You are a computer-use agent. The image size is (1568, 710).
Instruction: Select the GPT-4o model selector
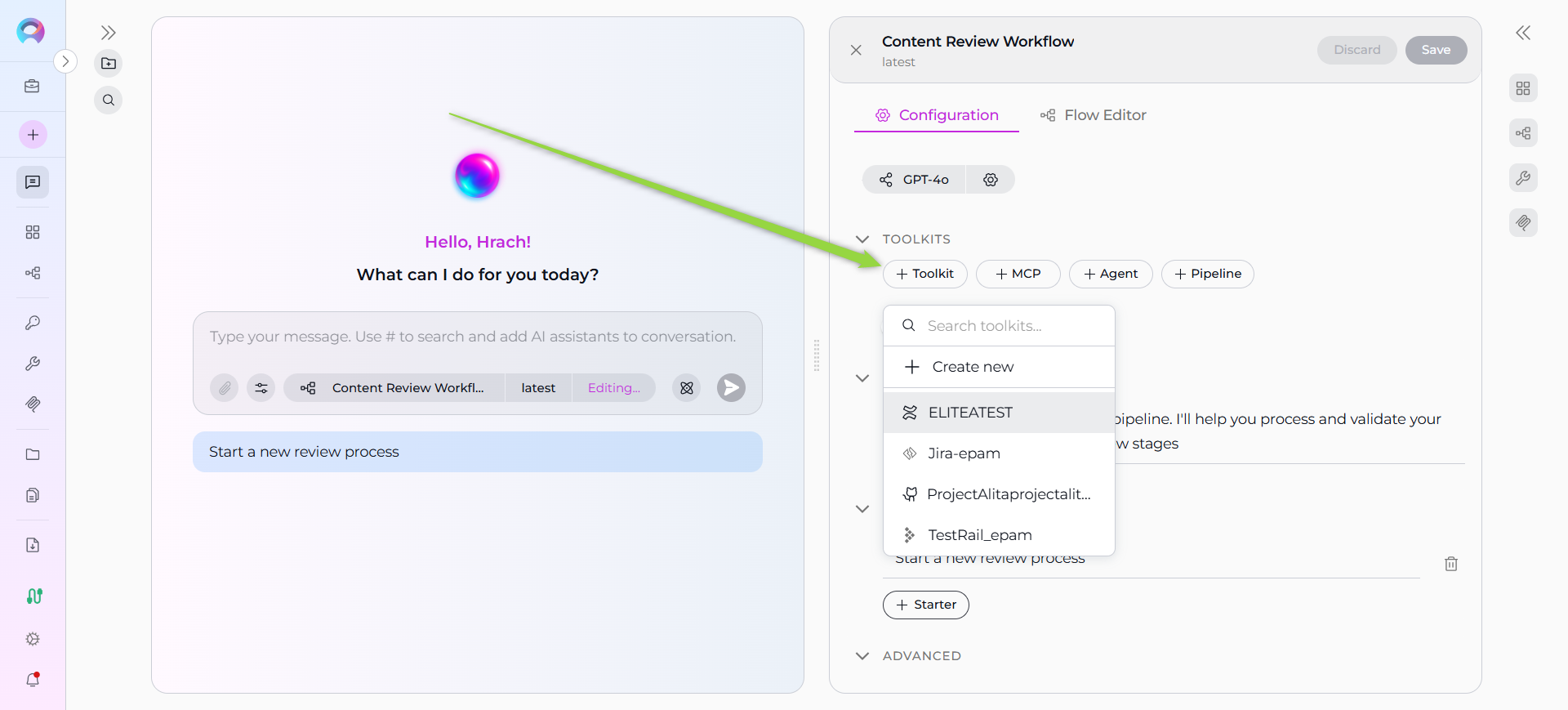pos(915,180)
